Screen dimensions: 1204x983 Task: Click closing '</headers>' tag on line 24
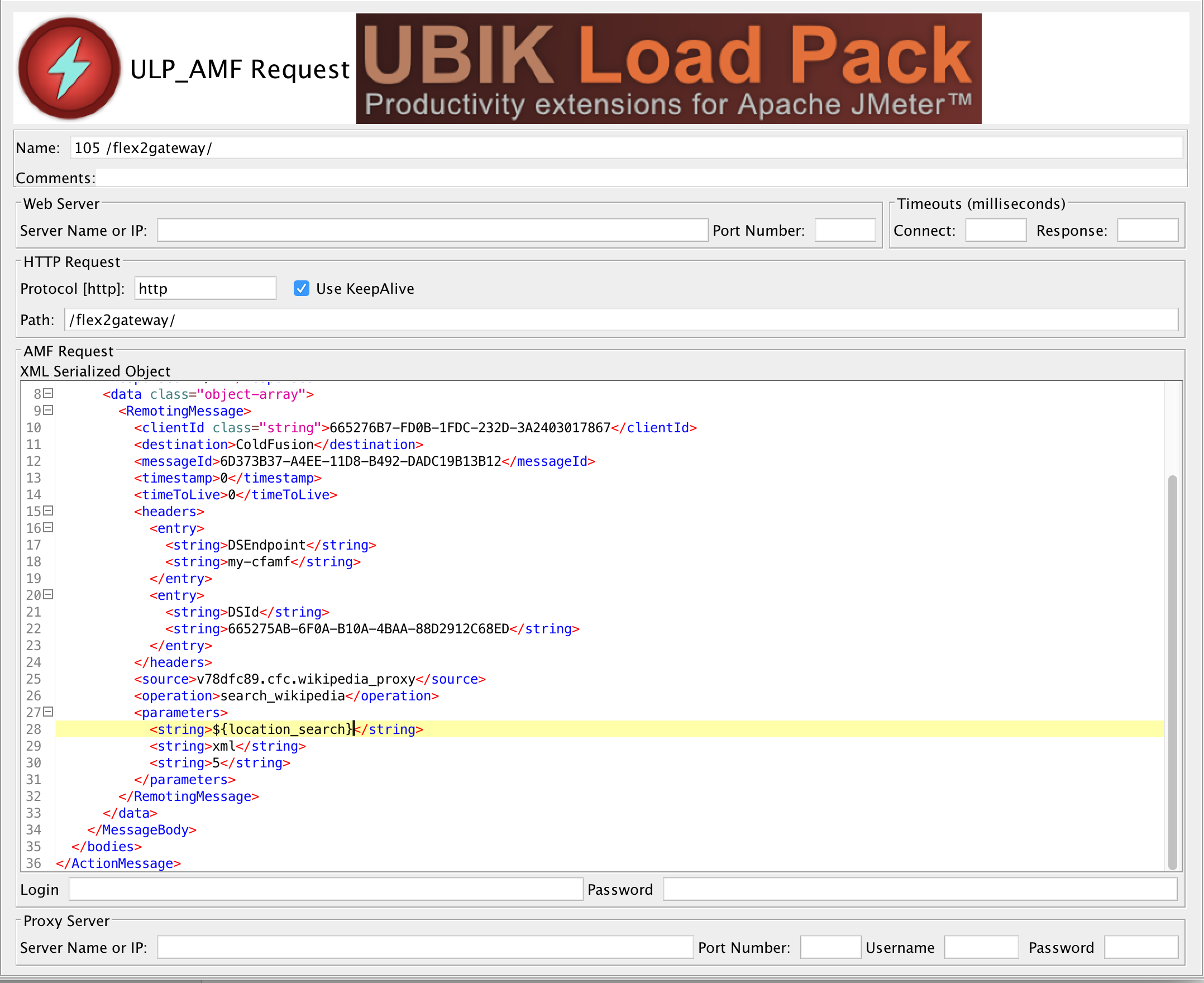click(173, 662)
